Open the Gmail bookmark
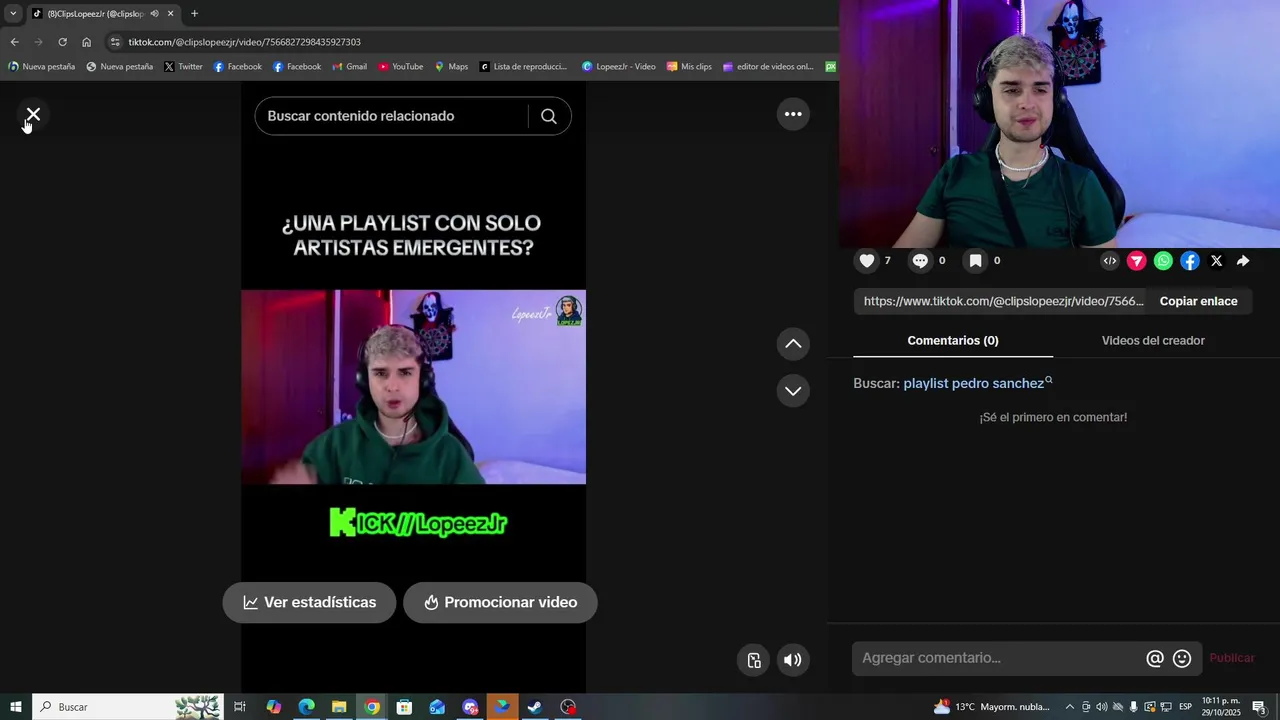 point(350,67)
